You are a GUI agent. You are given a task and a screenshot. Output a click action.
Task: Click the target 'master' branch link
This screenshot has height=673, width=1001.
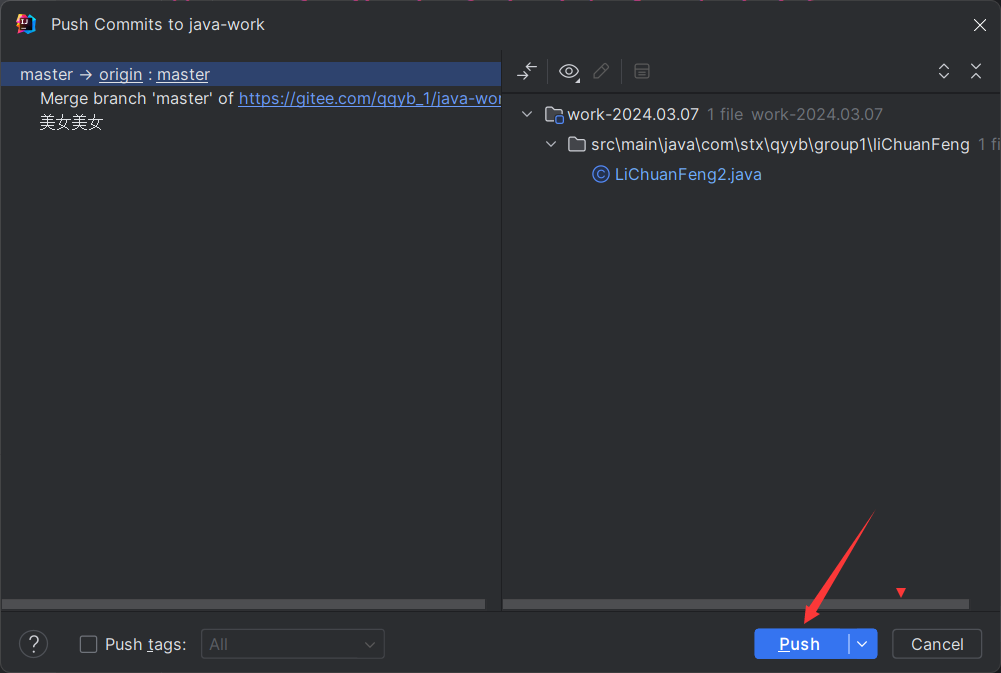pos(183,75)
